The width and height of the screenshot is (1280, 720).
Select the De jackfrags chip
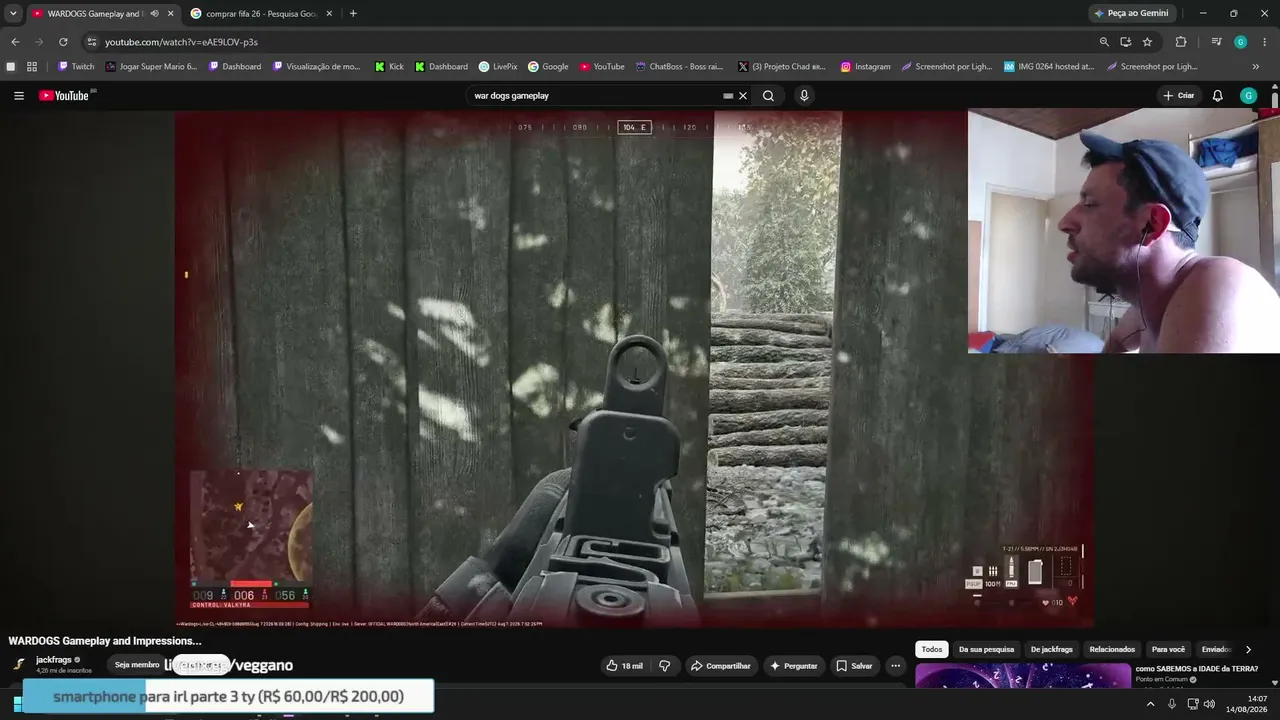tap(1051, 649)
